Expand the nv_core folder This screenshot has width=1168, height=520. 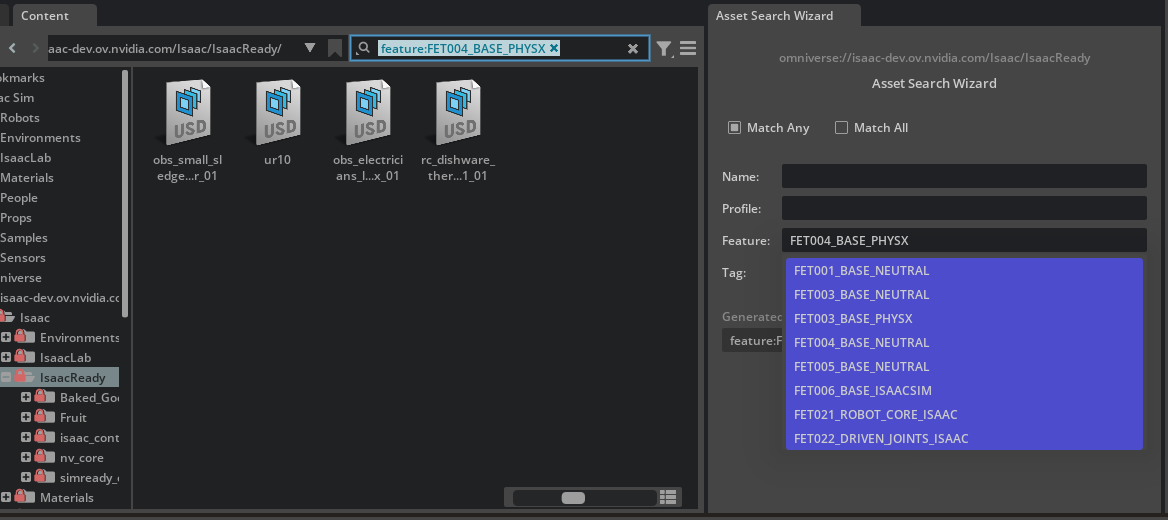(x=26, y=458)
